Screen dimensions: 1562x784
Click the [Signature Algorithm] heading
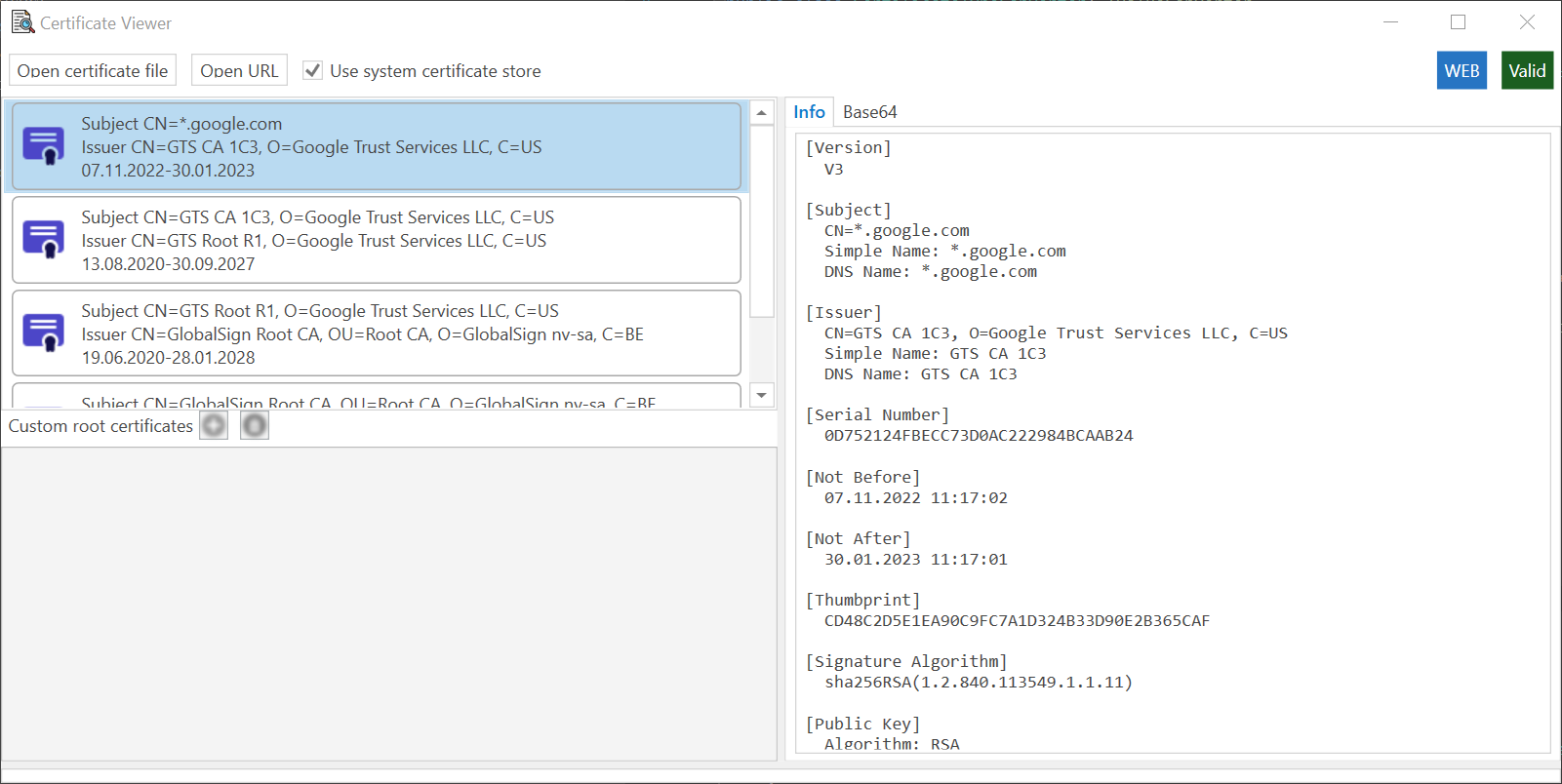(906, 662)
